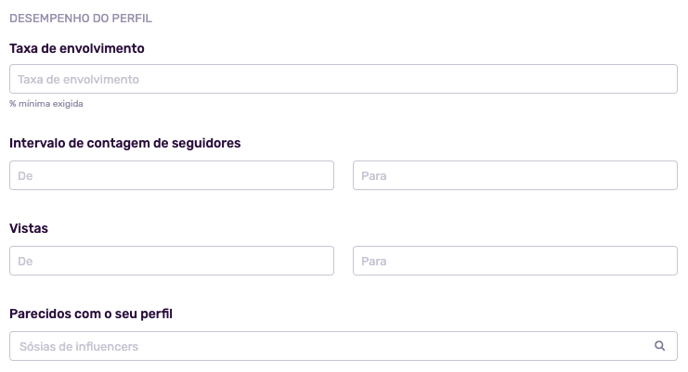688x372 pixels.
Task: Focus the Taxa de envolvimento input field
Action: (x=343, y=79)
